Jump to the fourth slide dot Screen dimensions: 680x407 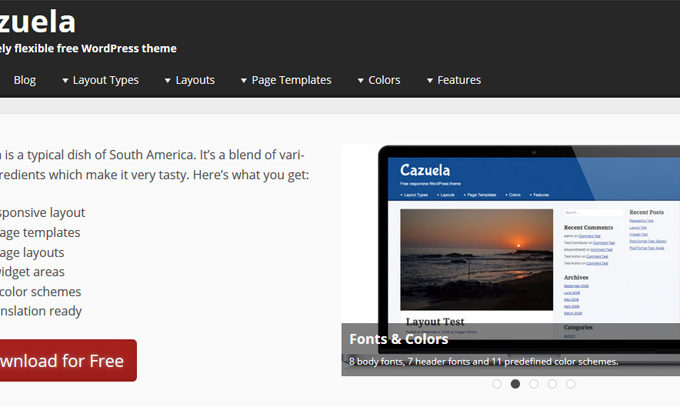click(552, 383)
